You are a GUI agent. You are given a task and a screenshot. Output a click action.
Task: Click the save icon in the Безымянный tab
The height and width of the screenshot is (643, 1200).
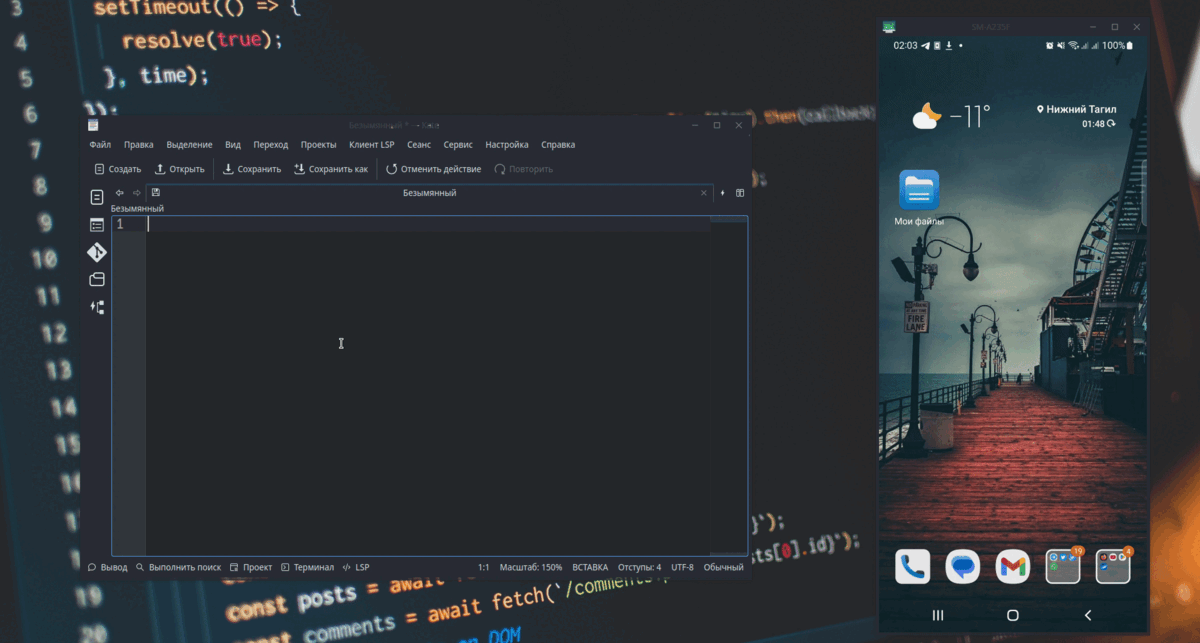click(156, 193)
